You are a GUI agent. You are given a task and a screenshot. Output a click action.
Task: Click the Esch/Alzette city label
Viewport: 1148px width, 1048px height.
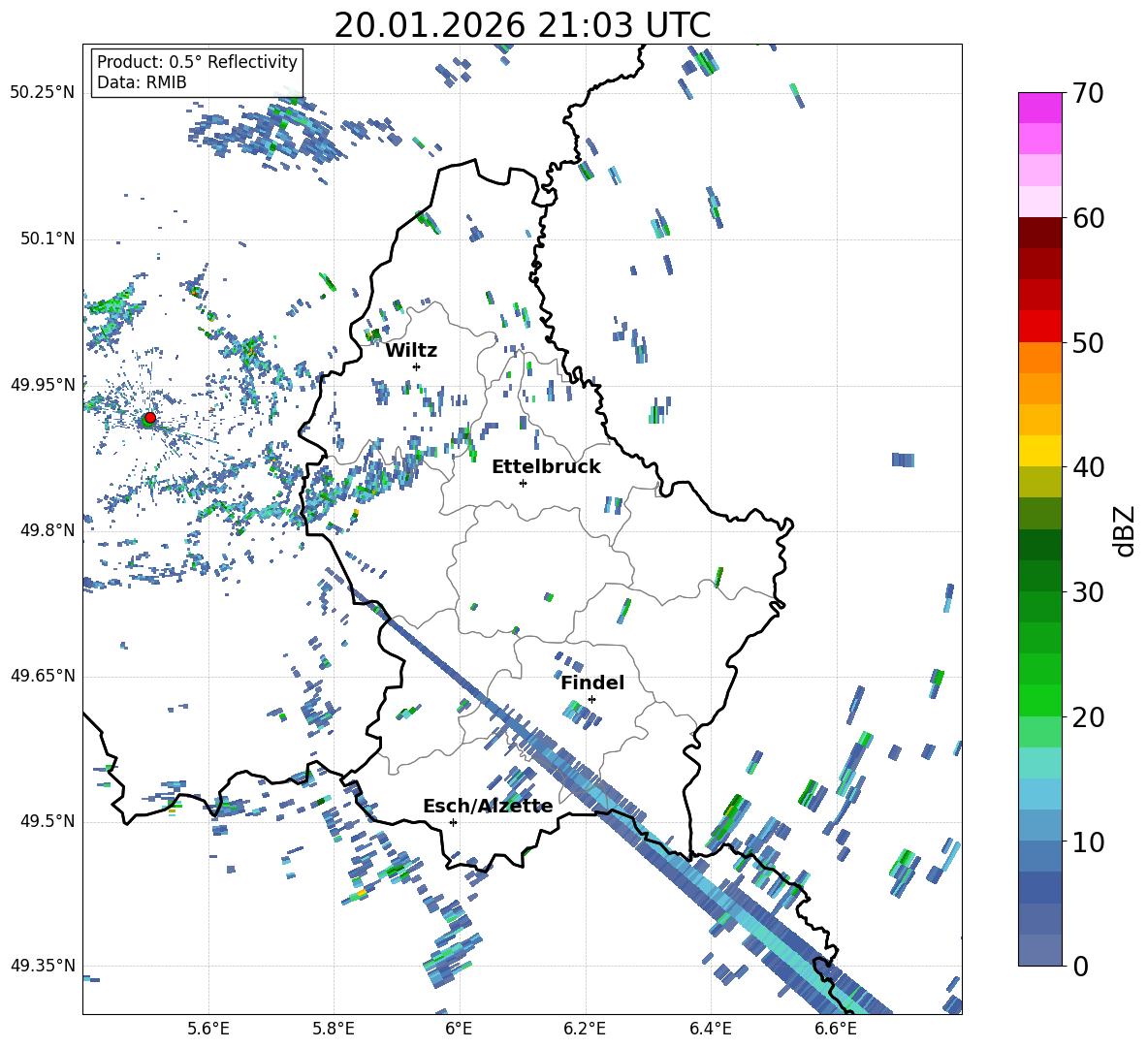point(488,807)
